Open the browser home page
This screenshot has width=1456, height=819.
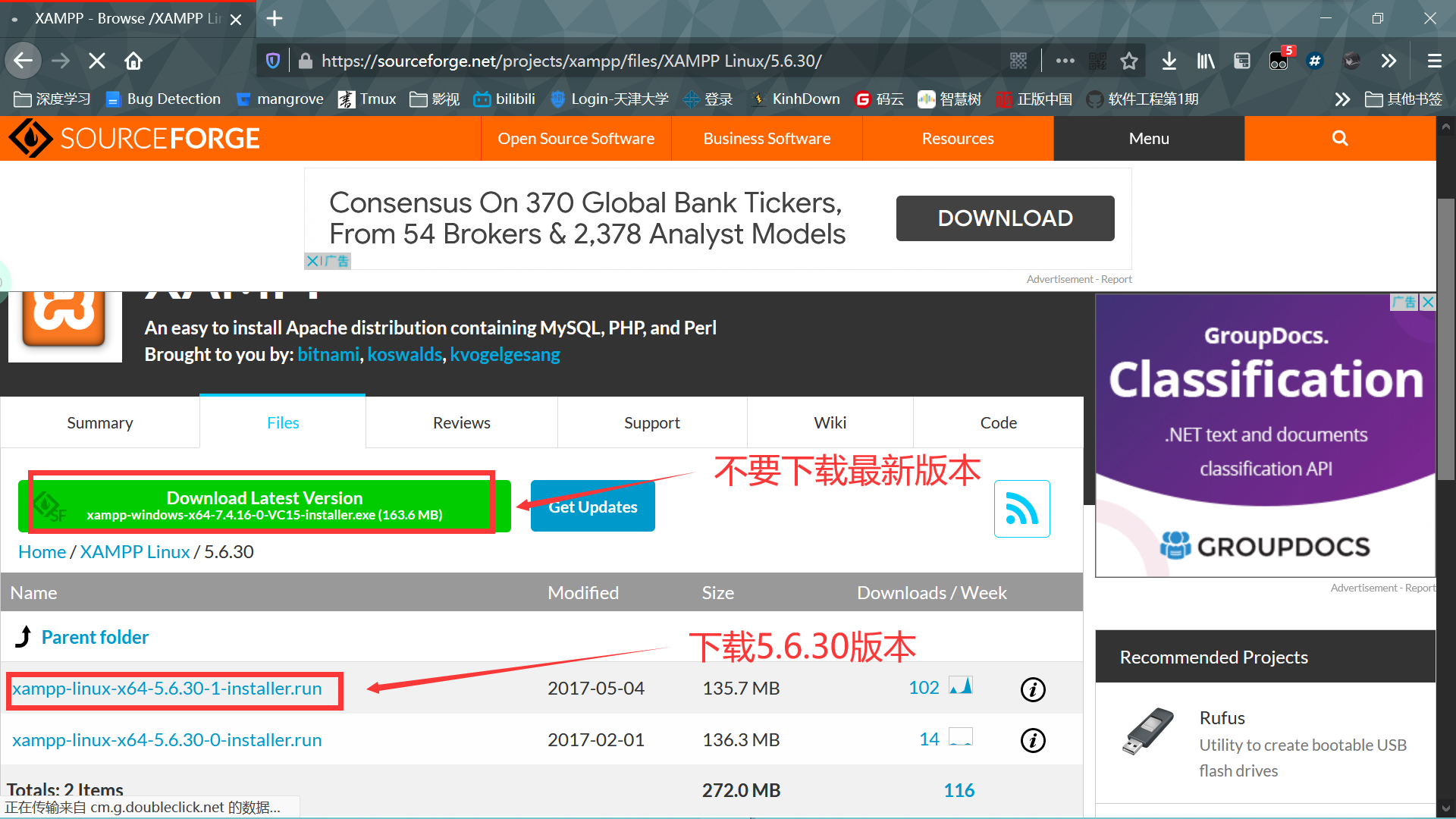pyautogui.click(x=133, y=61)
